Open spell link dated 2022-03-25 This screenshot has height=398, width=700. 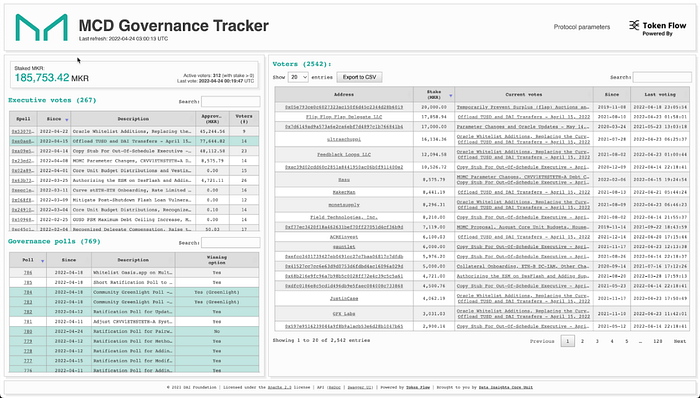tap(23, 180)
